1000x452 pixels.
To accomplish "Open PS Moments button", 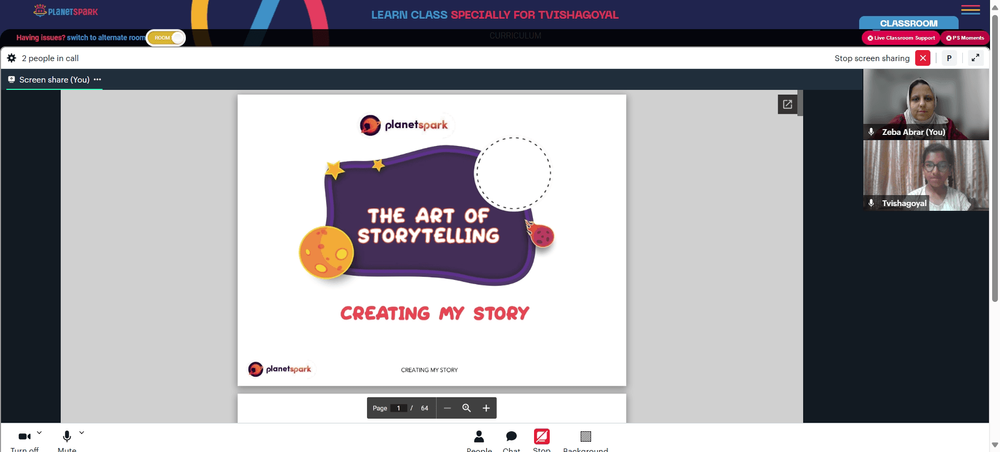I will (x=965, y=38).
